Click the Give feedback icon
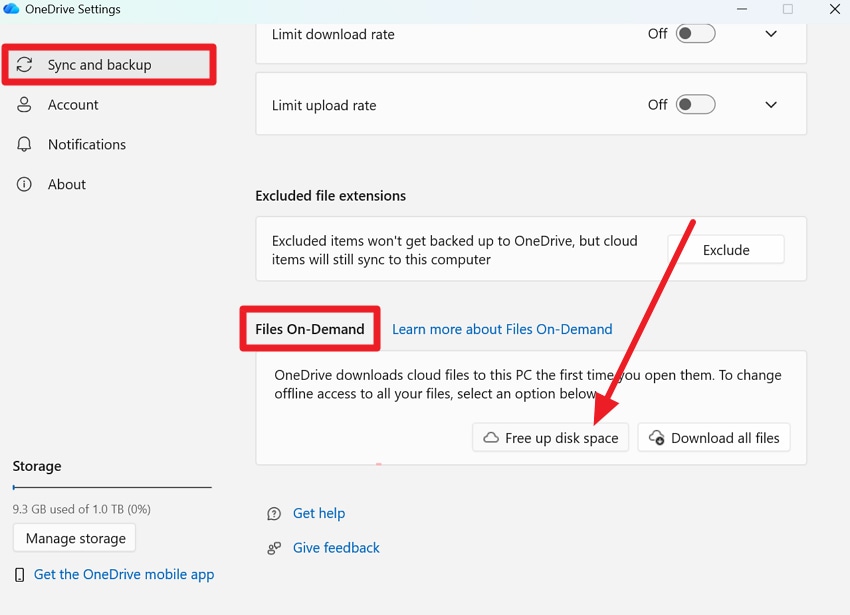 point(273,547)
